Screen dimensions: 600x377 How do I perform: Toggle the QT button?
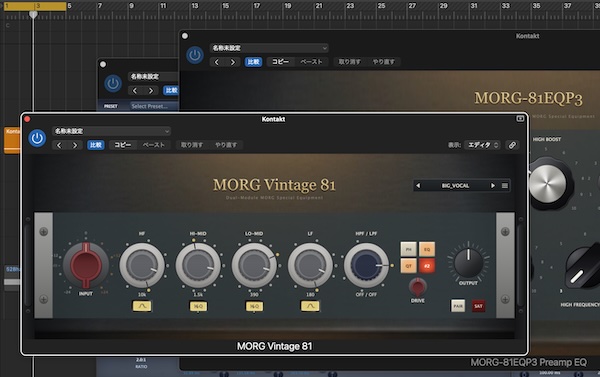(x=408, y=266)
